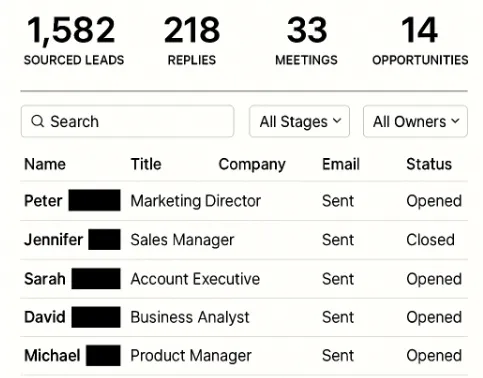Sort by the Status column header
This screenshot has width=483, height=378.
pos(429,164)
